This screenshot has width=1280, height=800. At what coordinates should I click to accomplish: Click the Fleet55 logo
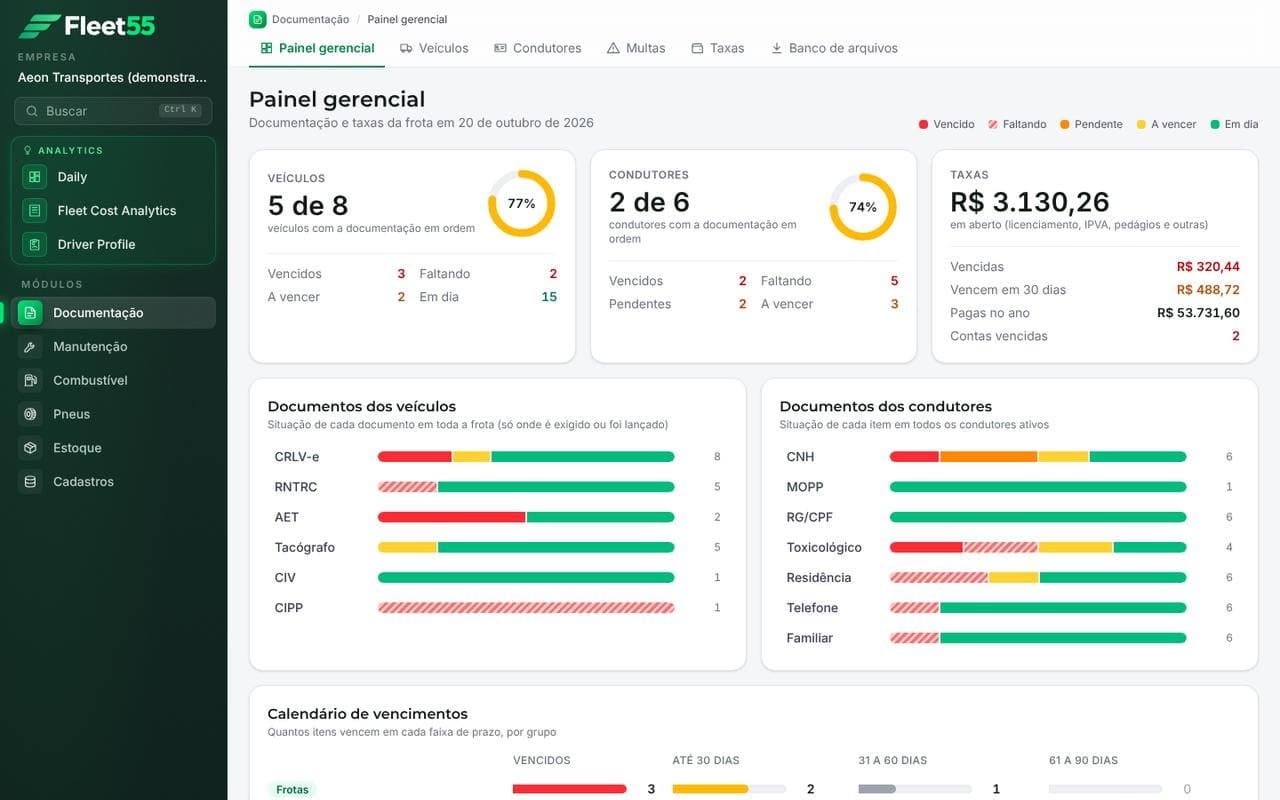click(x=87, y=26)
